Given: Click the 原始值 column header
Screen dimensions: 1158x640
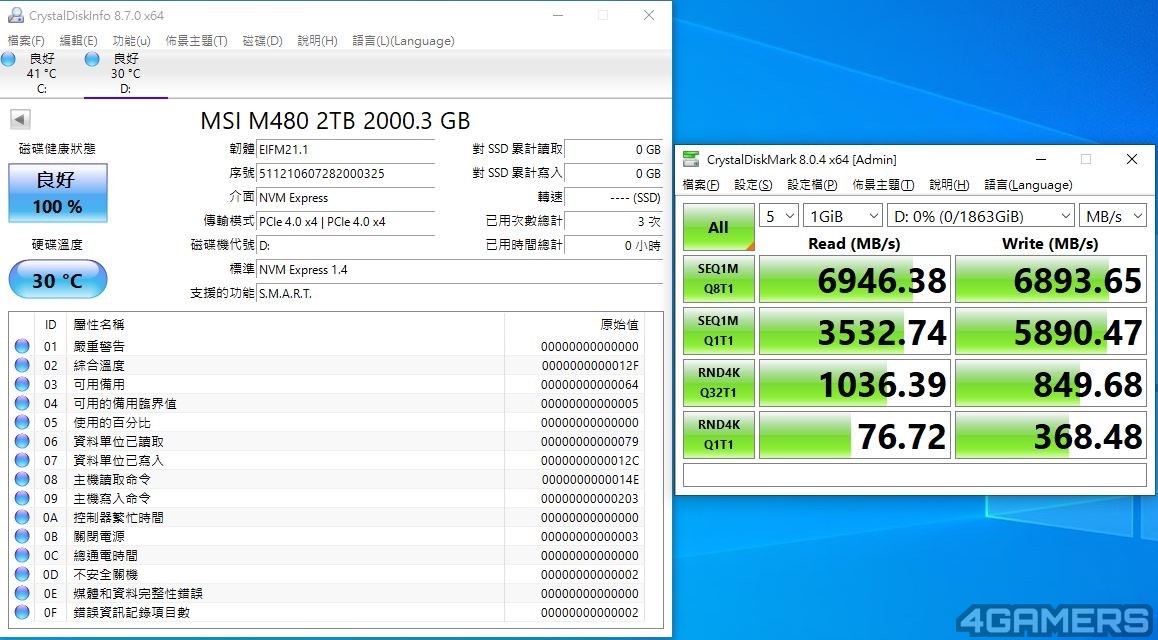Looking at the screenshot, I should 620,325.
